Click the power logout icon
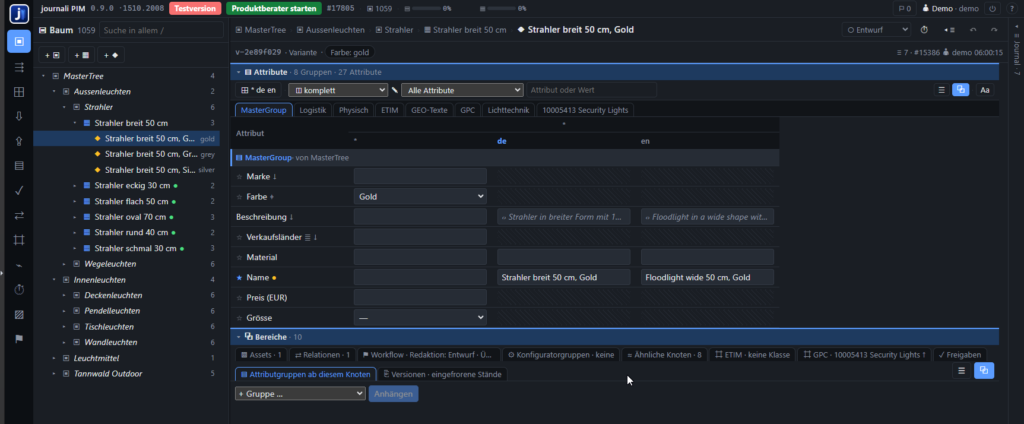Screen dimensions: 1024x424 [x=992, y=8]
